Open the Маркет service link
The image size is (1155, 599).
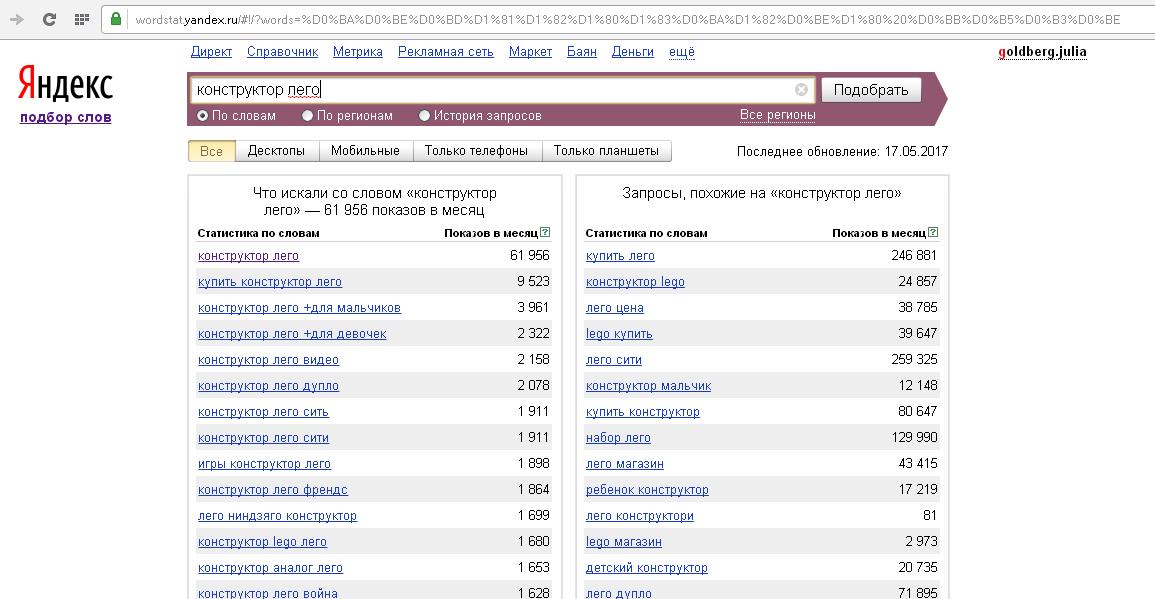tap(530, 52)
